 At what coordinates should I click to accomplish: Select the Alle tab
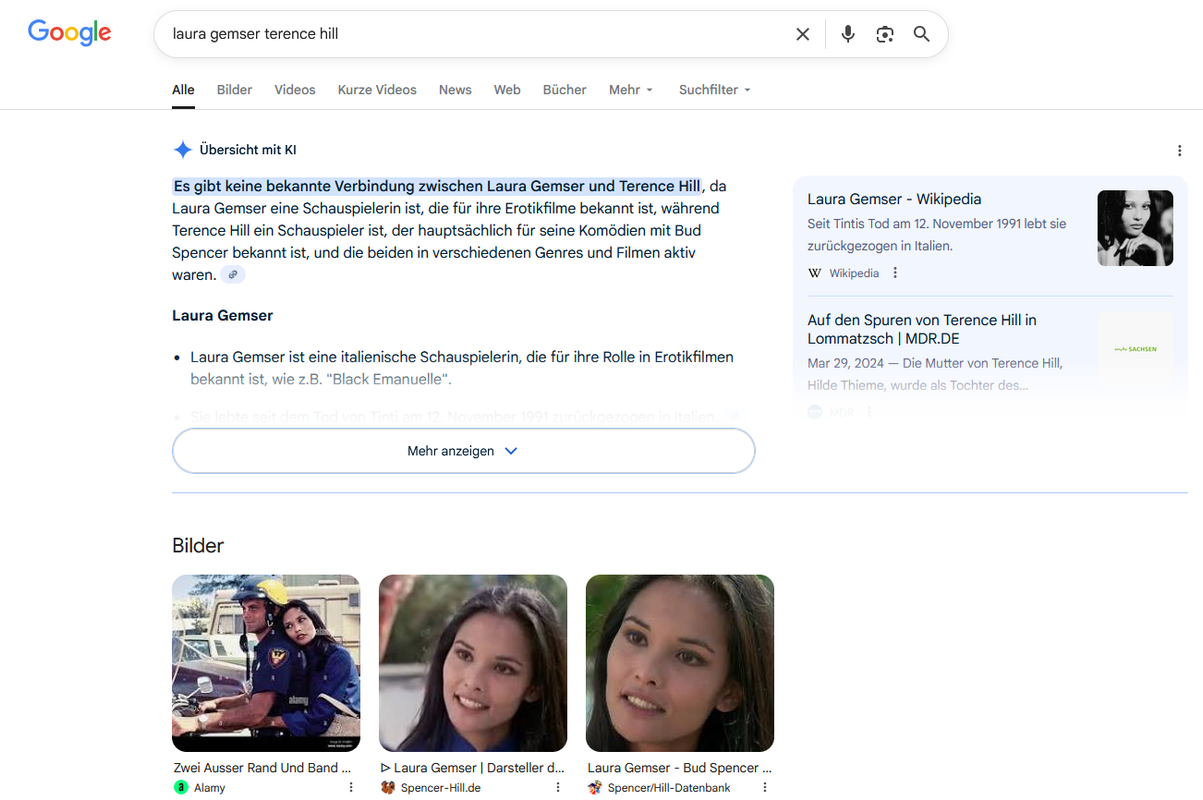[183, 90]
